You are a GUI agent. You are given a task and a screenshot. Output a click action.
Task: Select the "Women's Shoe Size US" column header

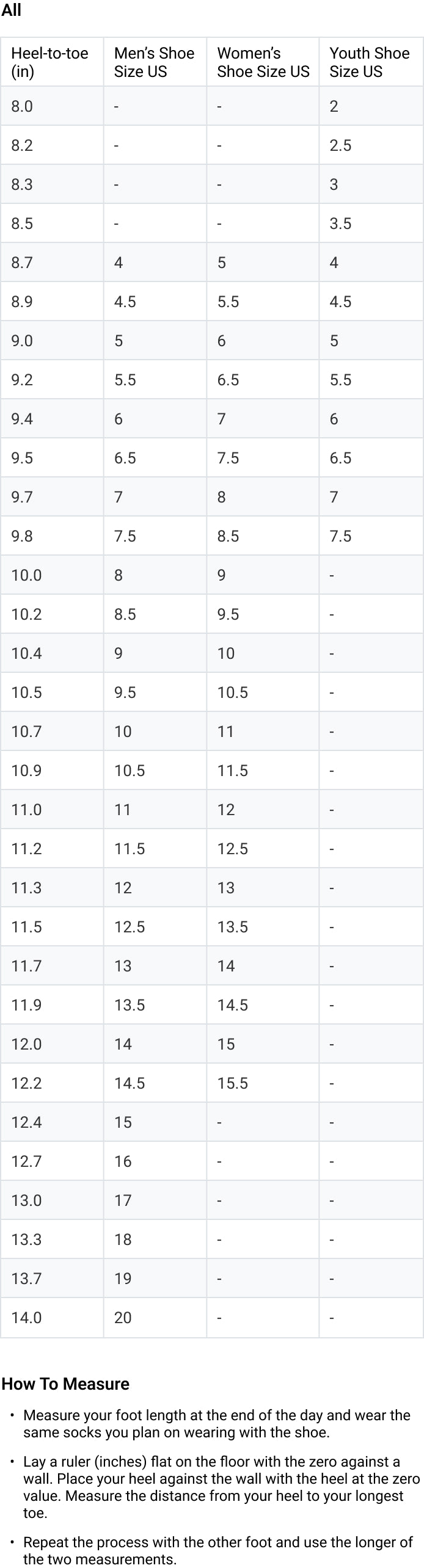[263, 62]
